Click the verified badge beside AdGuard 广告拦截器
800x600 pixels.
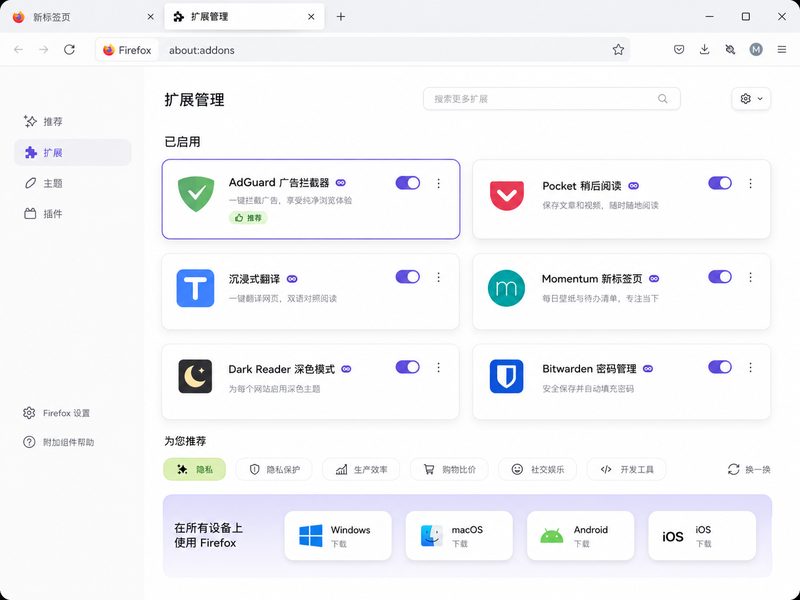[x=341, y=183]
